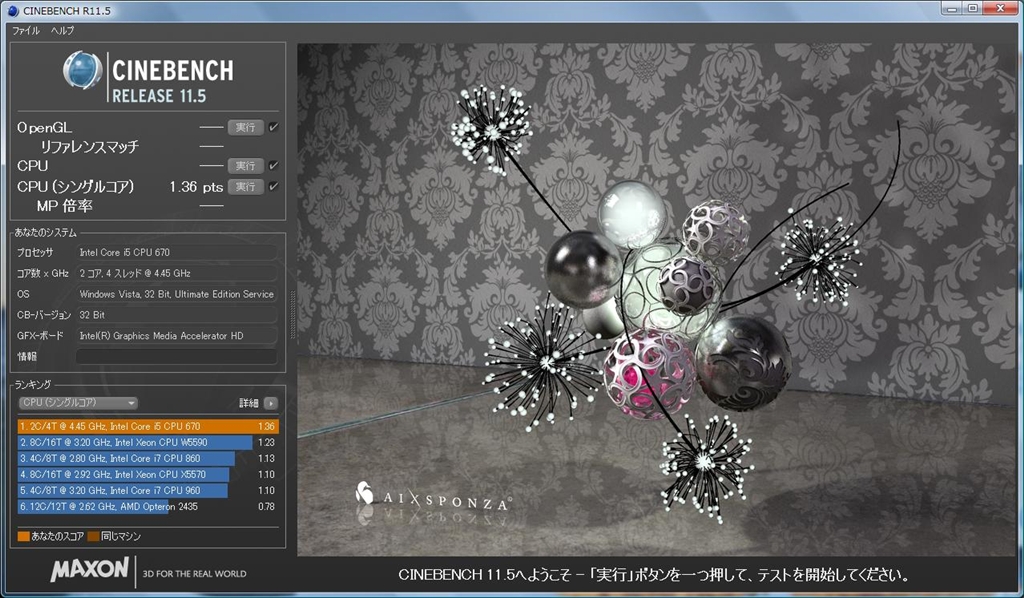Click the 1.36 pts single core score
1024x598 pixels.
click(x=196, y=187)
